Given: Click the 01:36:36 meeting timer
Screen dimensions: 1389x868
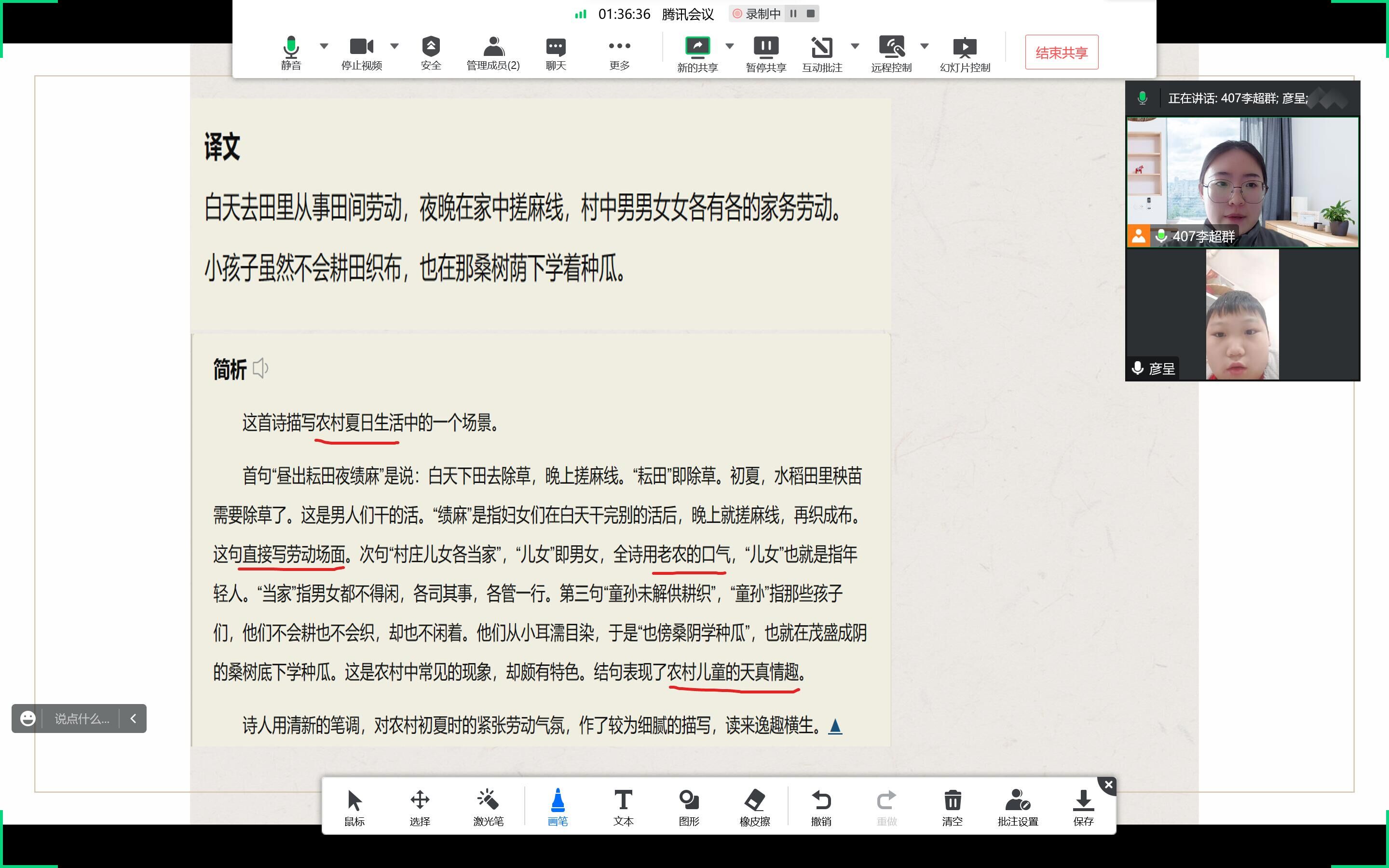Looking at the screenshot, I should coord(624,14).
